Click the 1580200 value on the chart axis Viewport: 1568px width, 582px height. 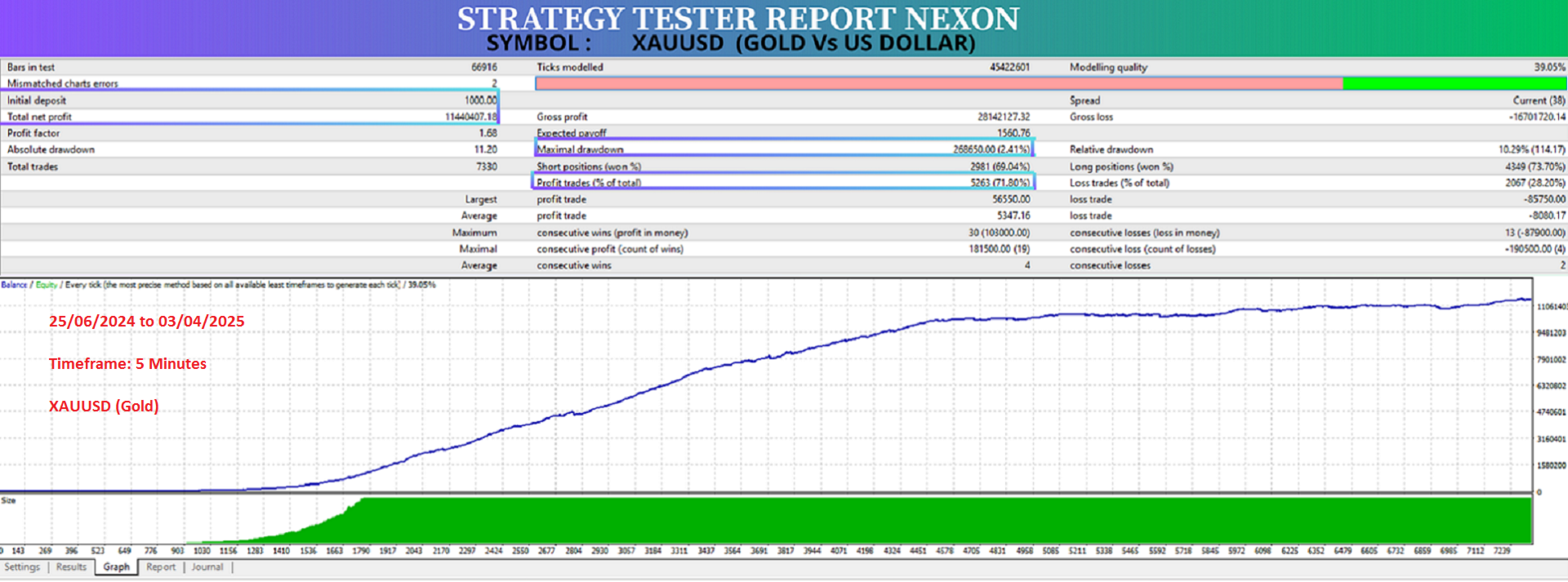(1552, 465)
